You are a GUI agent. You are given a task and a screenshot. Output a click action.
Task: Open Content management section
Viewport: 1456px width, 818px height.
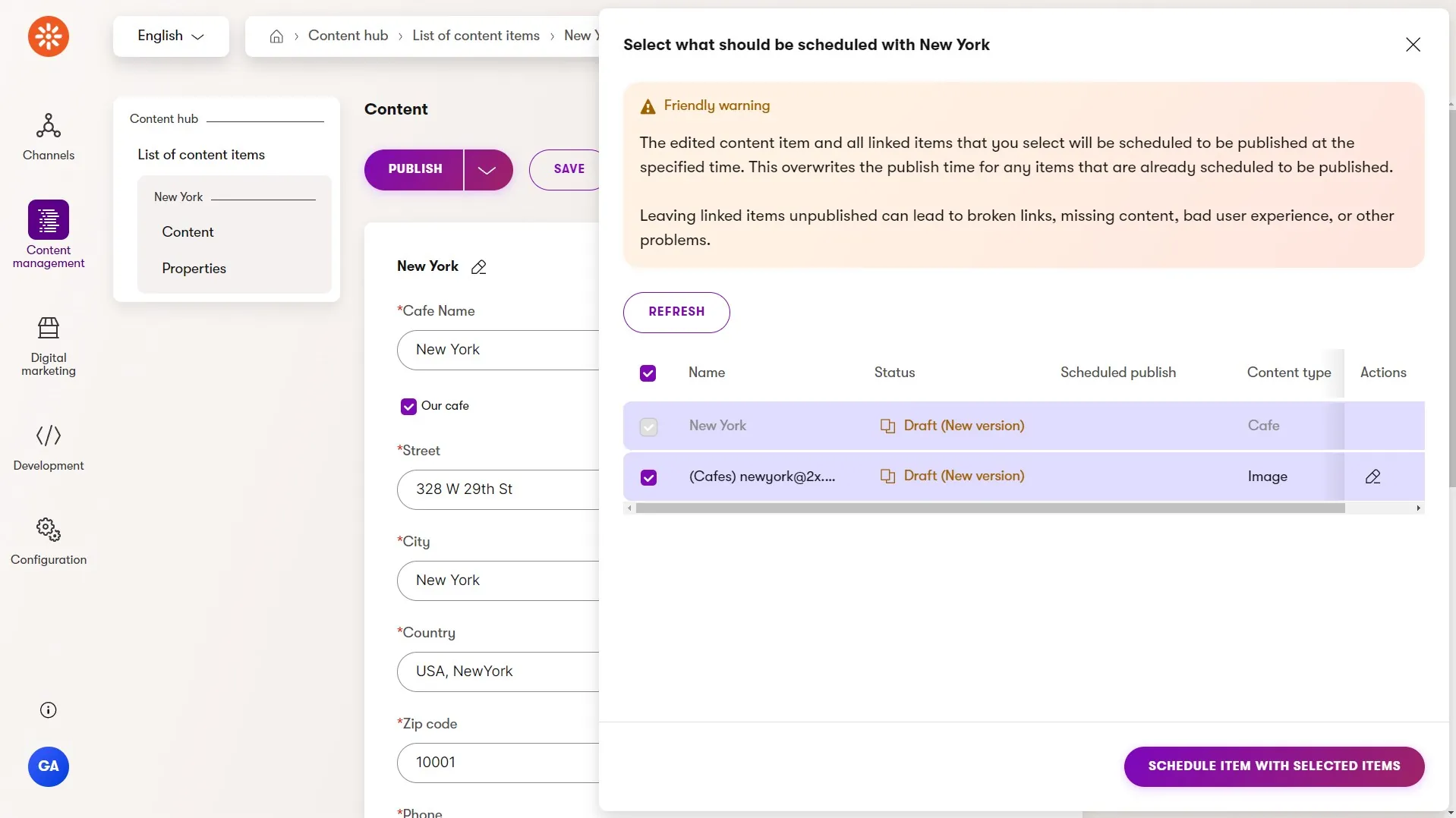(49, 234)
